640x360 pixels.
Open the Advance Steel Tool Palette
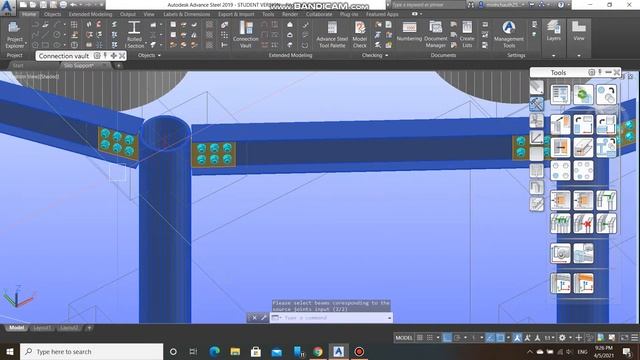coord(332,35)
